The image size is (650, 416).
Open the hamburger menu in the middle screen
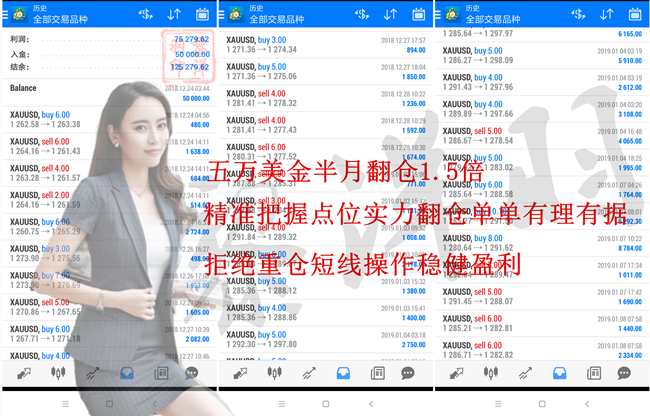coord(221,15)
